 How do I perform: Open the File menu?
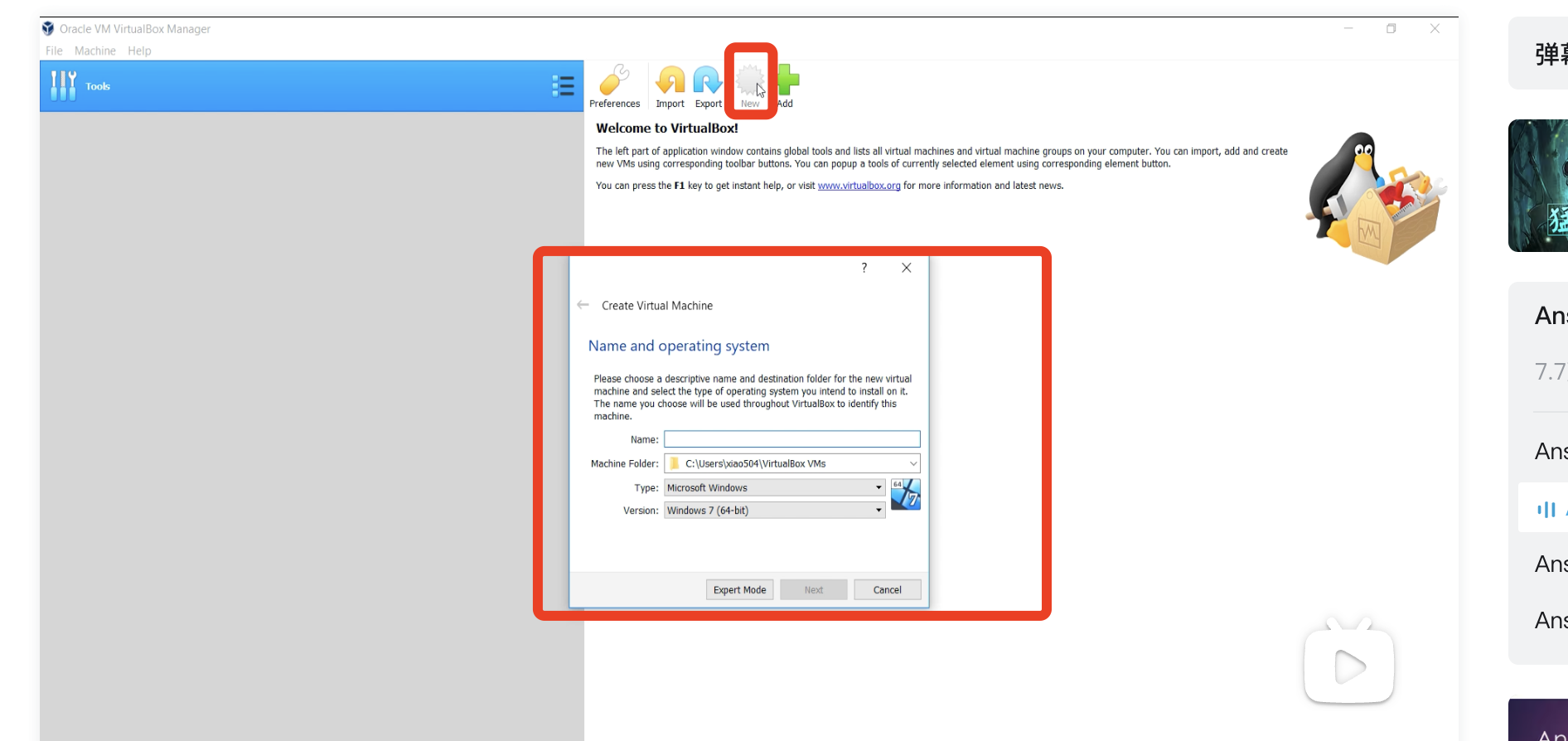pyautogui.click(x=54, y=51)
